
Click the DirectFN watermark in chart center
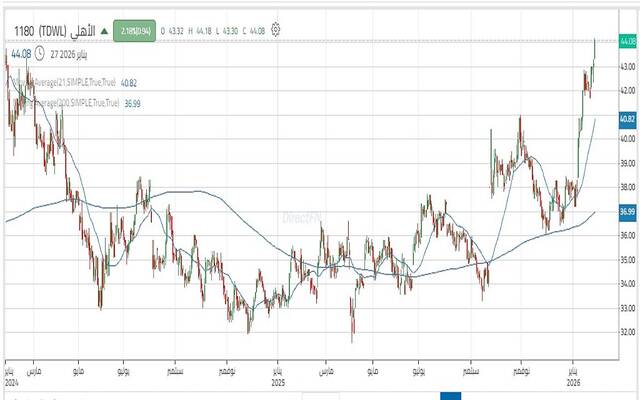coord(300,217)
